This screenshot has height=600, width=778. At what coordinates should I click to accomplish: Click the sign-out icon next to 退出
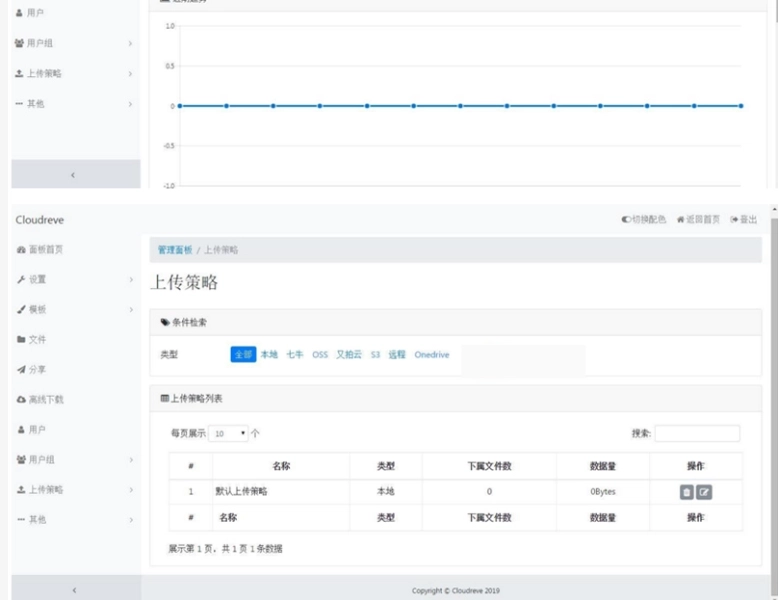pyautogui.click(x=734, y=219)
